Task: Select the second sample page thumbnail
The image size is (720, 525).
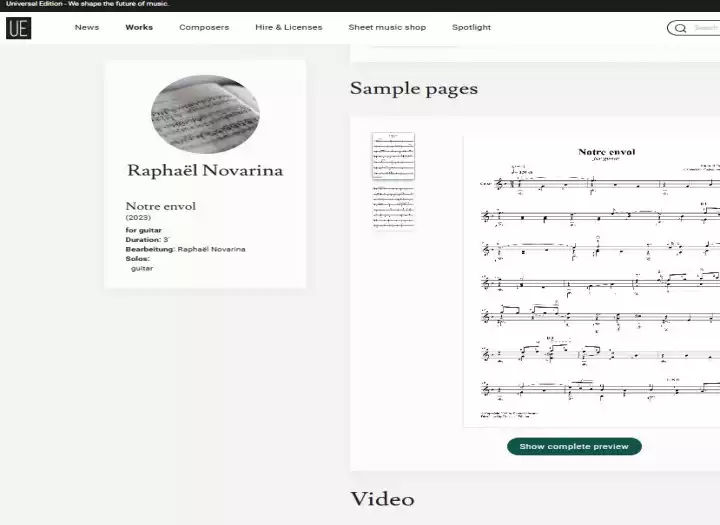Action: pos(393,207)
